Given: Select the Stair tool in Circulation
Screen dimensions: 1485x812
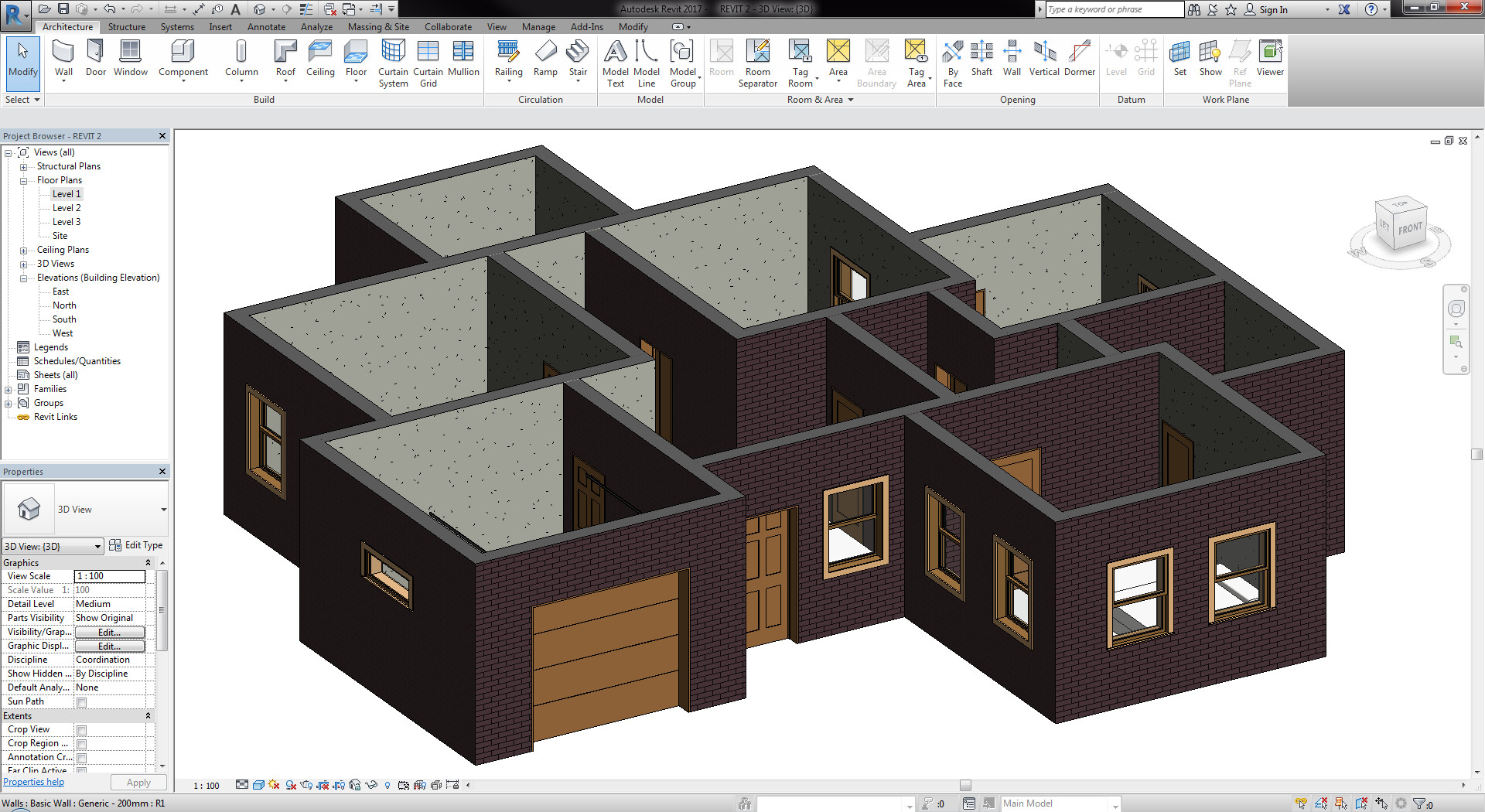Looking at the screenshot, I should point(578,58).
